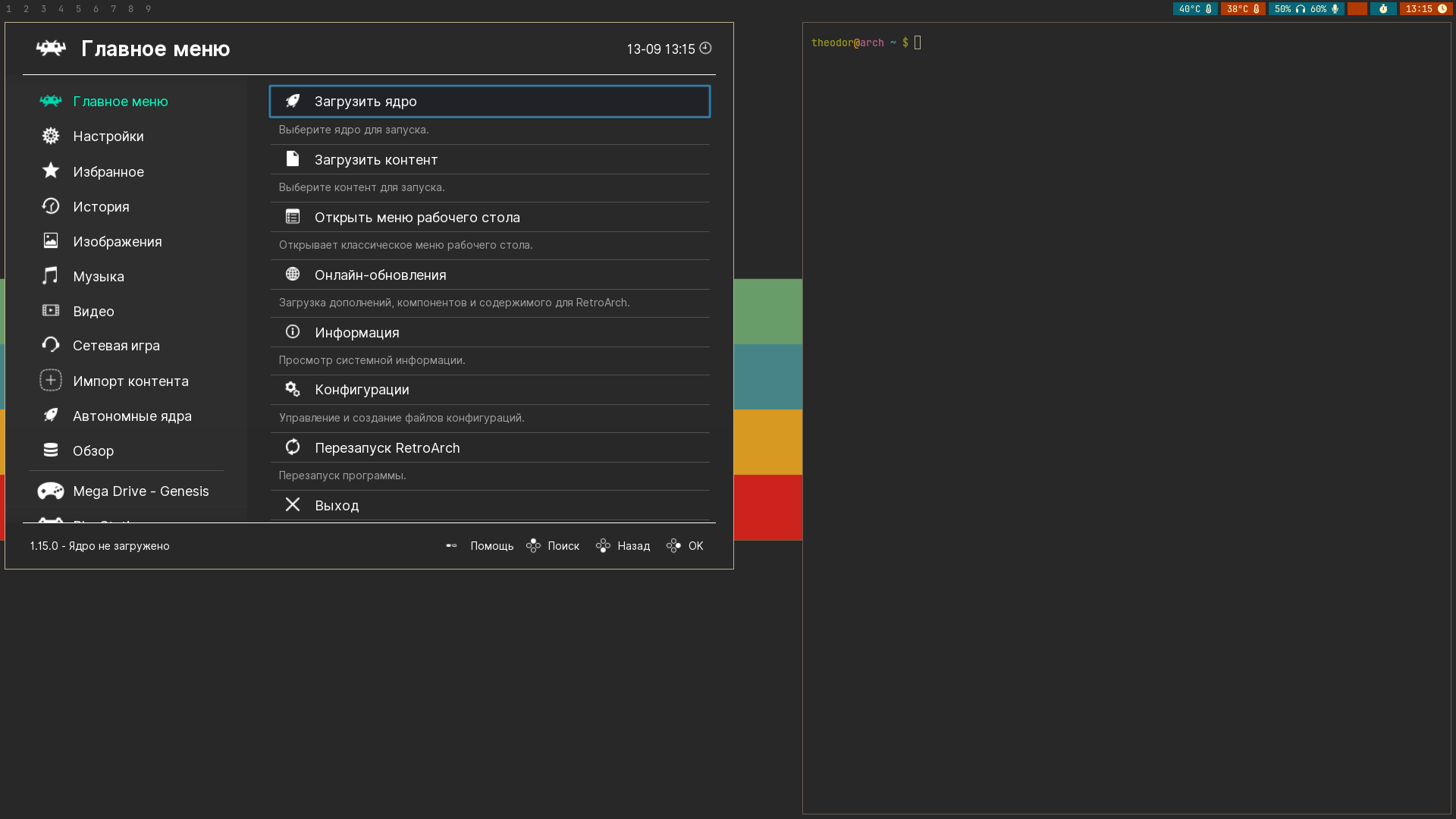Image resolution: width=1456 pixels, height=819 pixels.
Task: Click the rocket icon beside Загрузить ядро
Action: [x=293, y=101]
